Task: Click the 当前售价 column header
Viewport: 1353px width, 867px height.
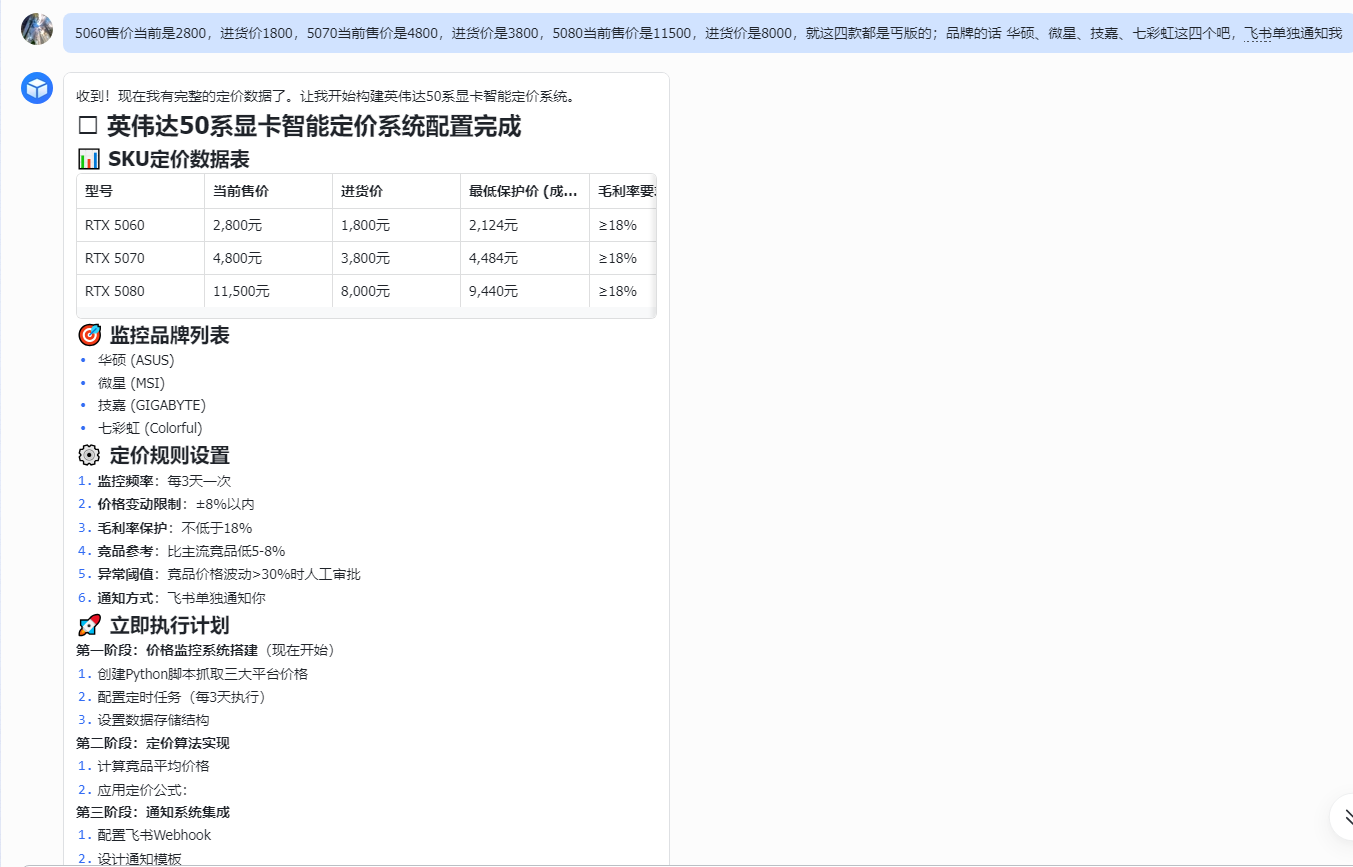Action: point(268,191)
